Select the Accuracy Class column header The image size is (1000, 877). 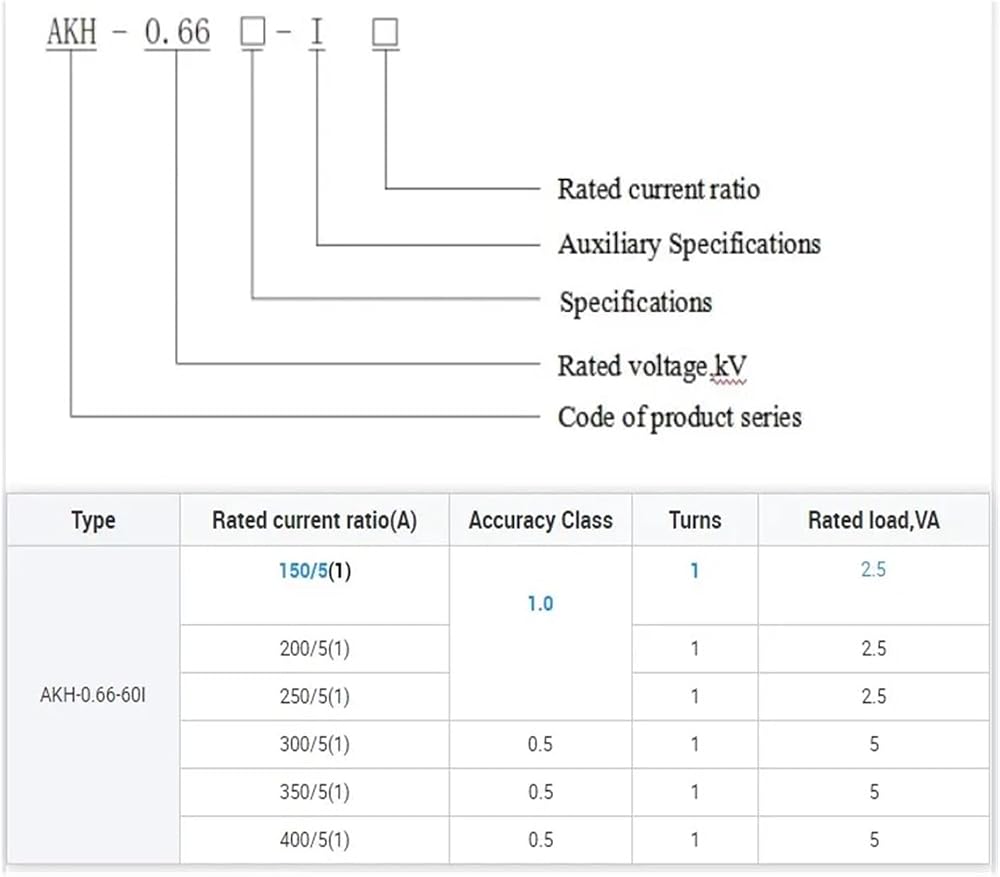[541, 520]
